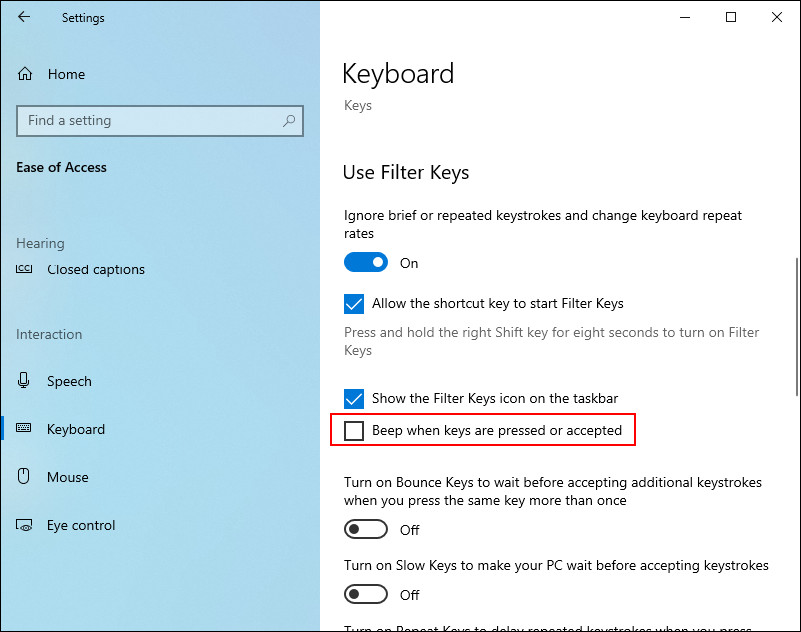Click the Speech microphone icon
The image size is (801, 632).
pyautogui.click(x=25, y=381)
